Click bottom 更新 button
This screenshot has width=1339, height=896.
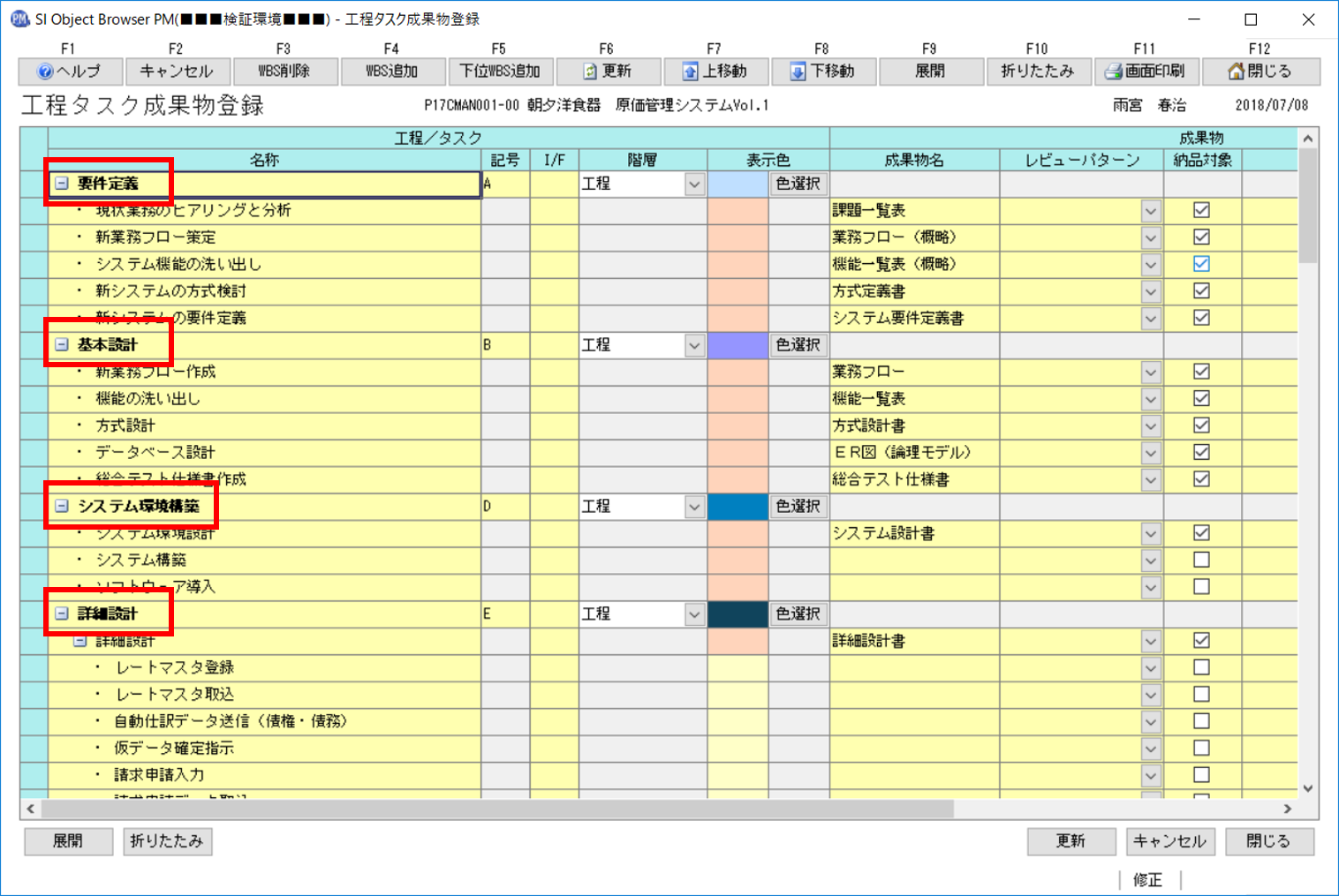click(1071, 841)
